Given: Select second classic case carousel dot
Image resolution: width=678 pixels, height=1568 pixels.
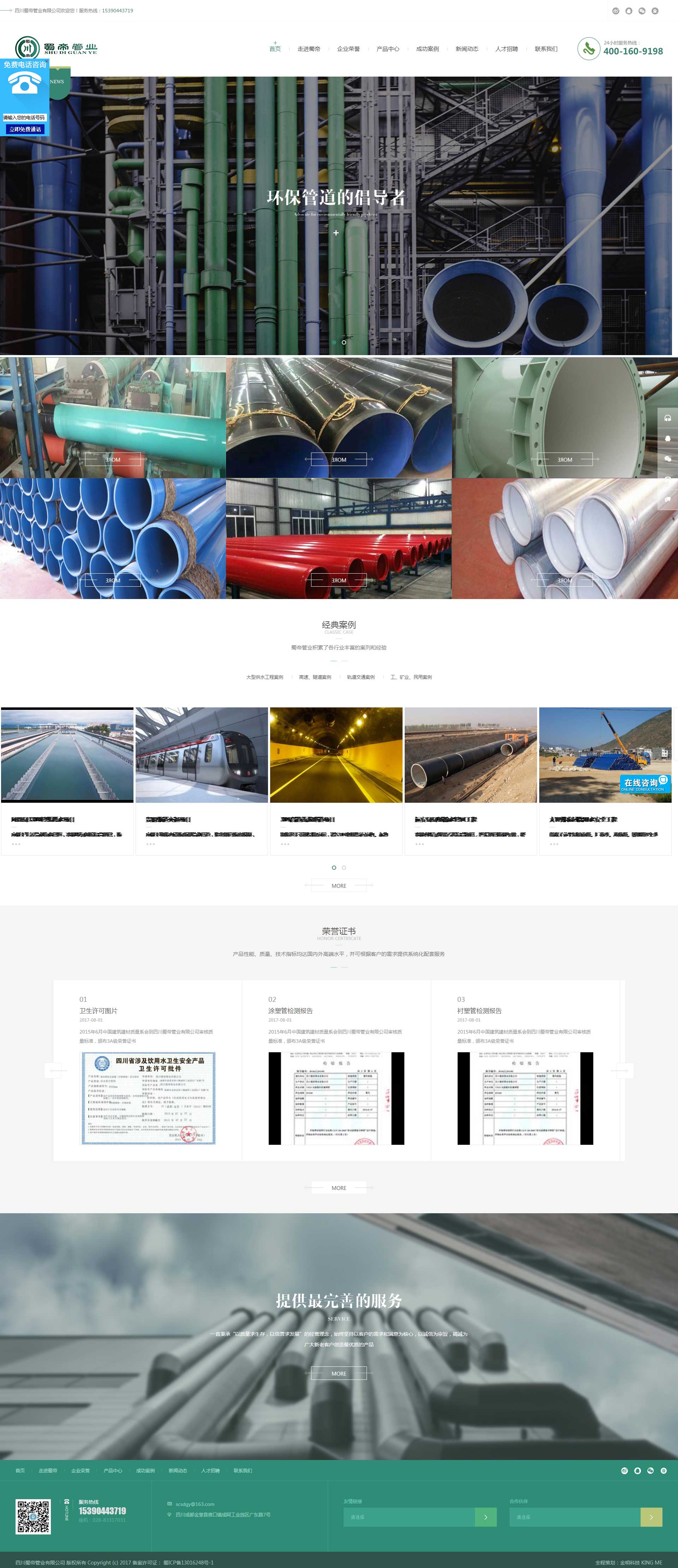Looking at the screenshot, I should tap(344, 867).
